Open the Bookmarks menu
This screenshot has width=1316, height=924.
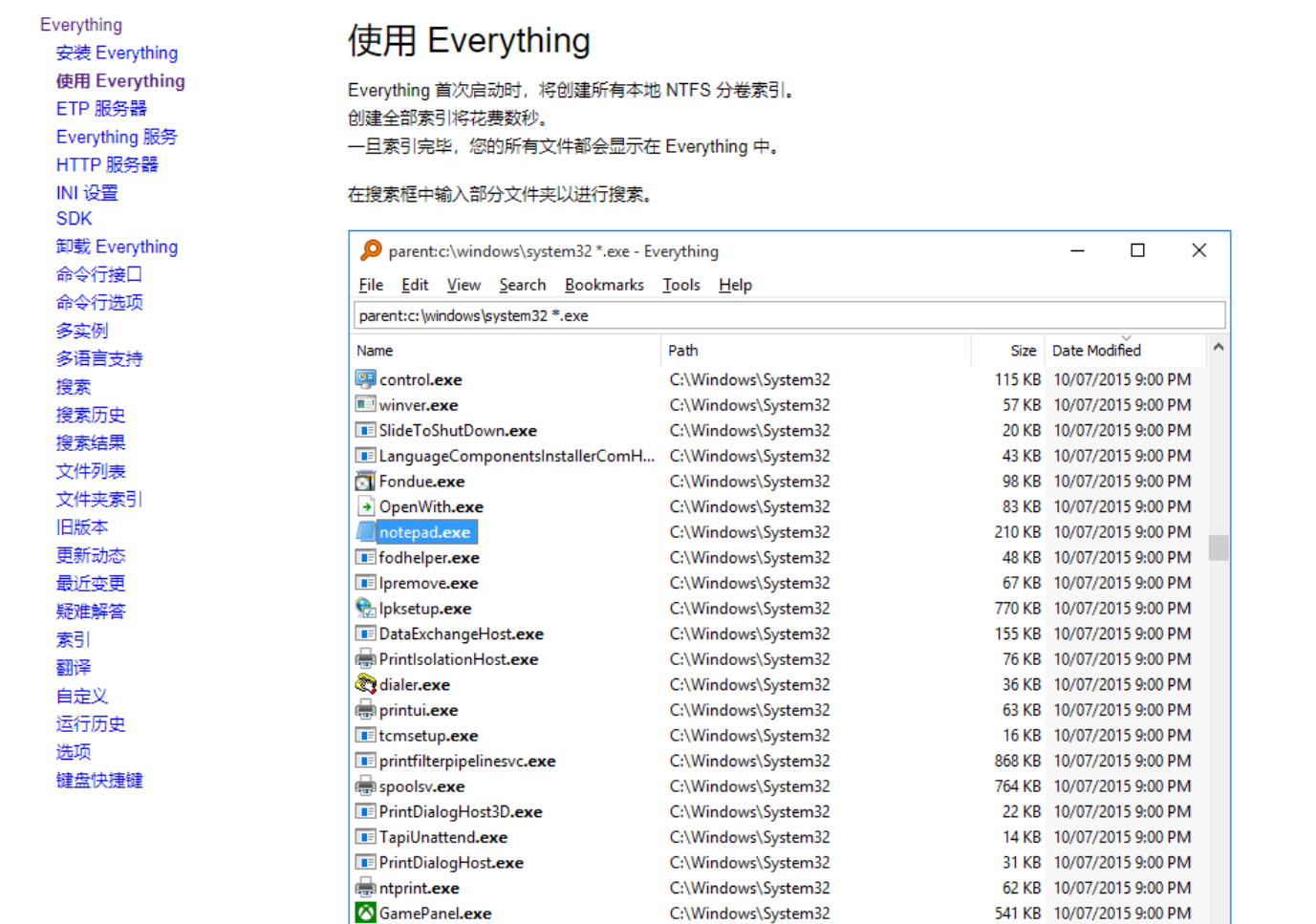click(604, 285)
